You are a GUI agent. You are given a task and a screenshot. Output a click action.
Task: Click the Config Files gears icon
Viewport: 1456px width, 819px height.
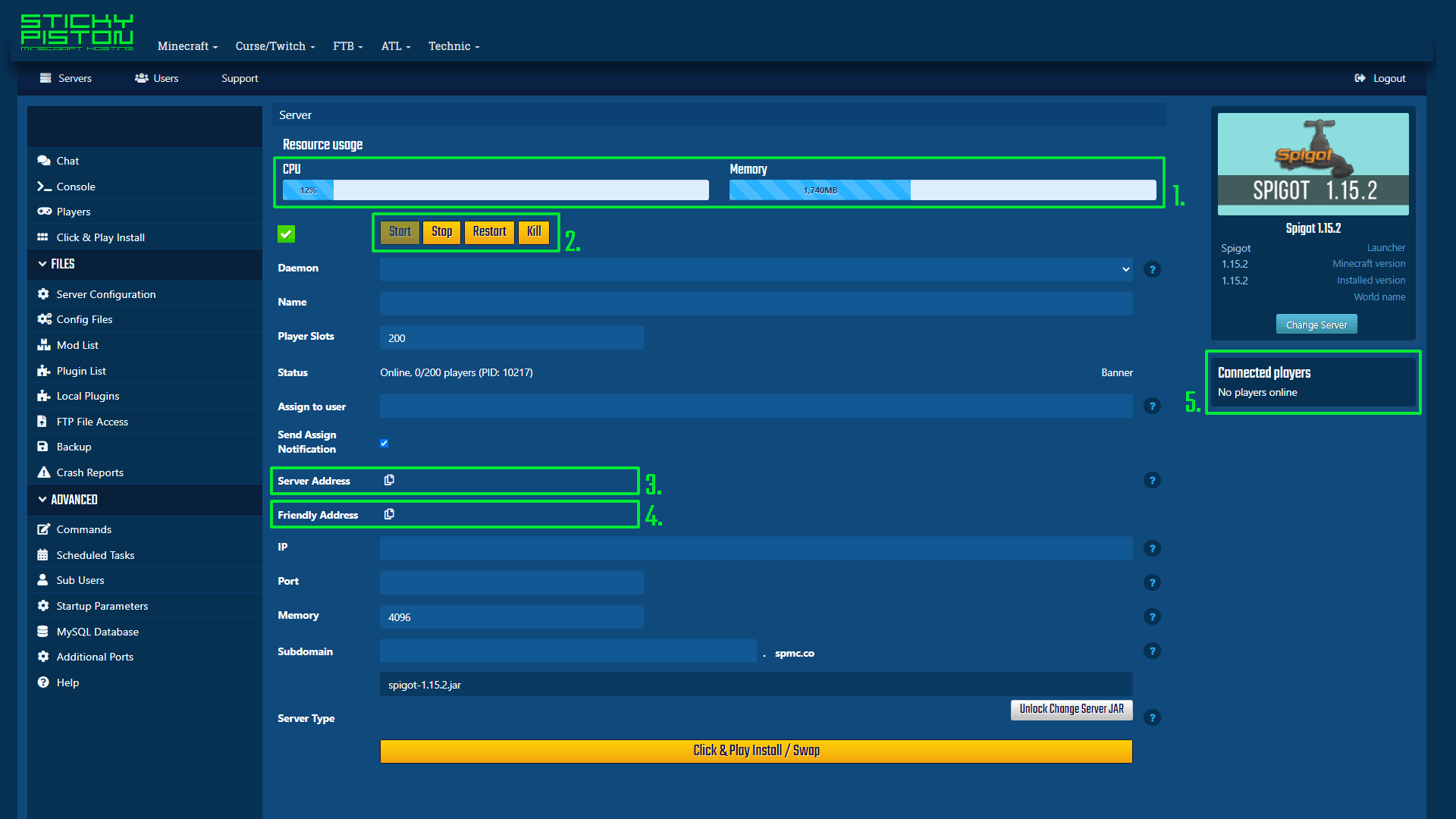44,319
